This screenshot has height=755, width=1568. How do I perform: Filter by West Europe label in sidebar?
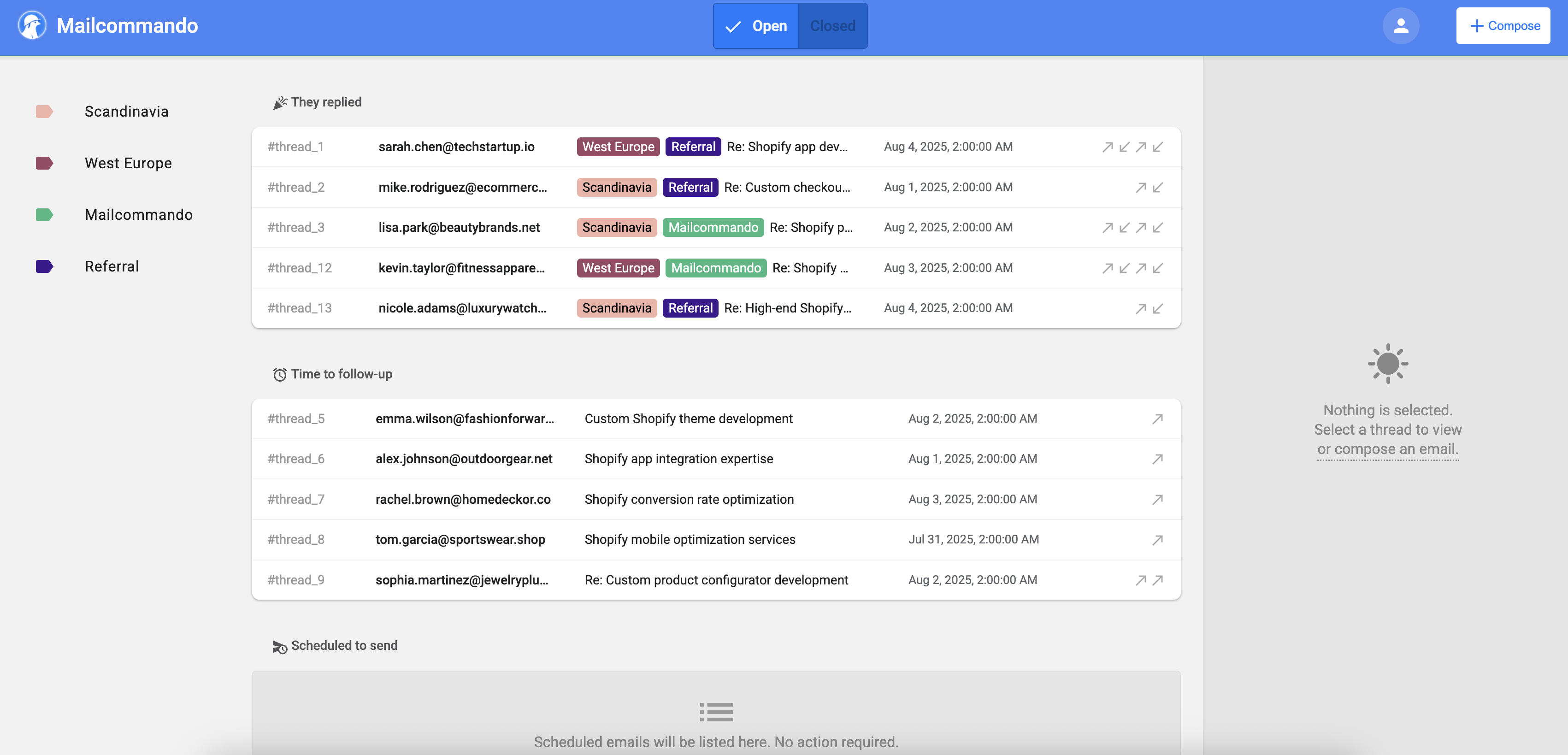click(129, 163)
